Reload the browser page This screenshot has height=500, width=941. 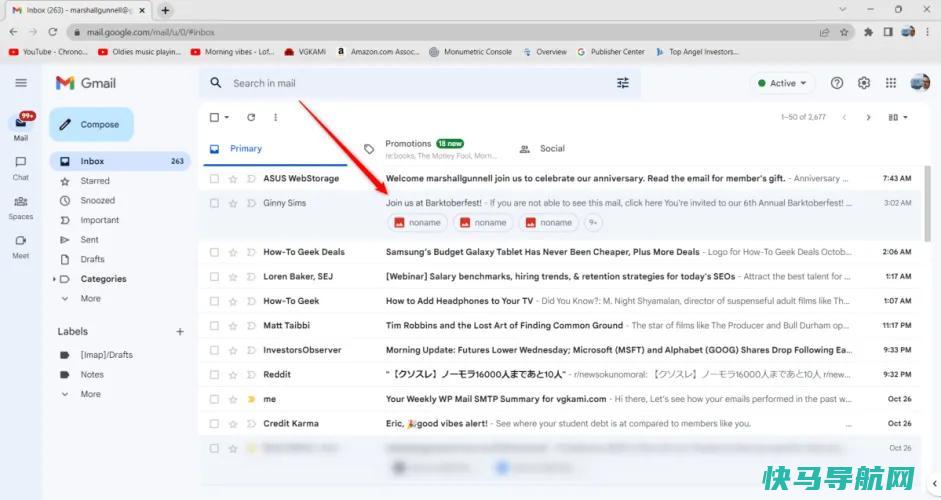(53, 32)
